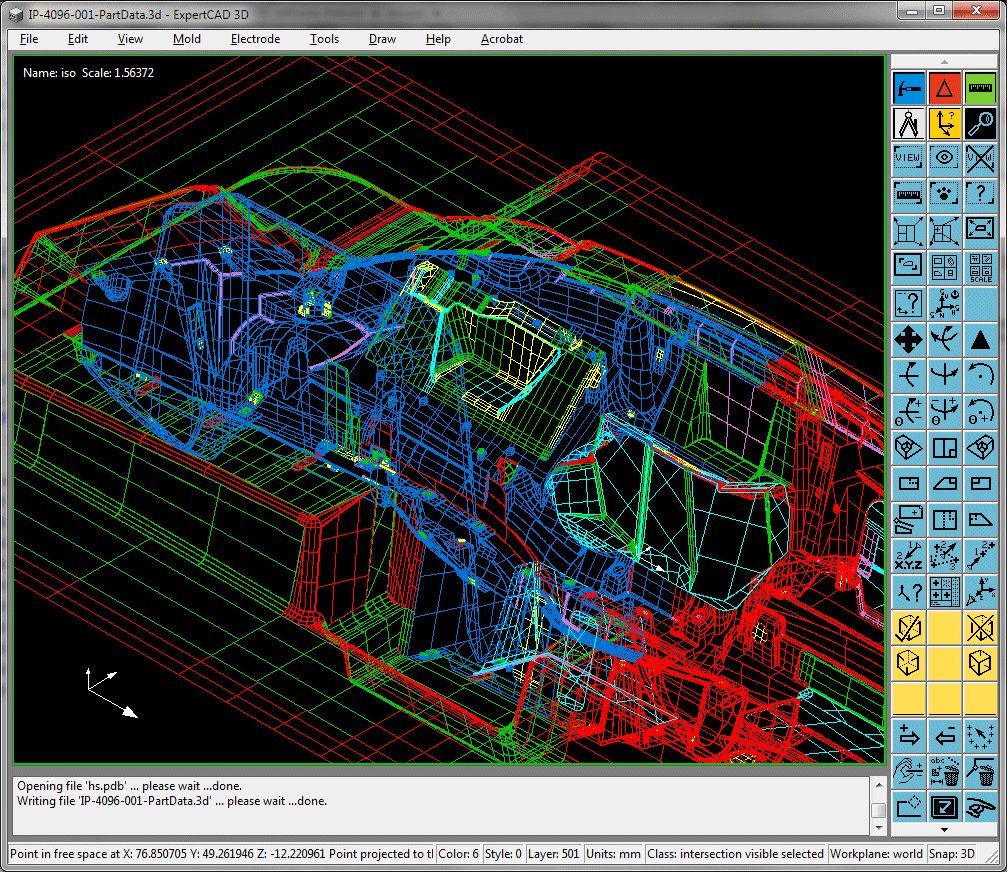Click the message log scroll up arrow
1007x872 pixels.
click(x=879, y=785)
